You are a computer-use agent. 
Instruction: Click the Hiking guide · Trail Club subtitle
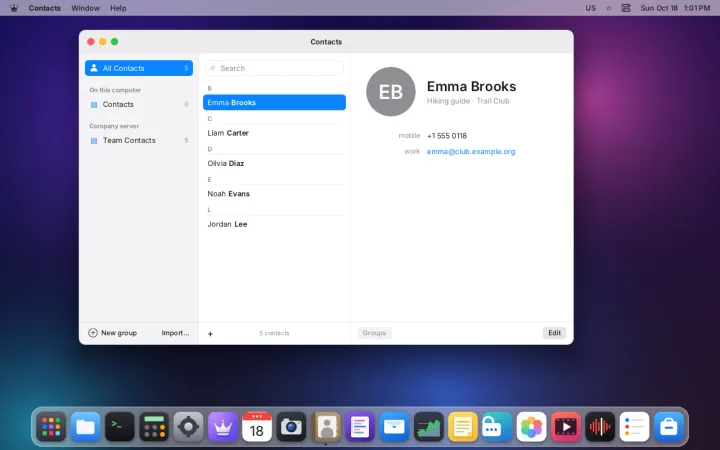(468, 101)
